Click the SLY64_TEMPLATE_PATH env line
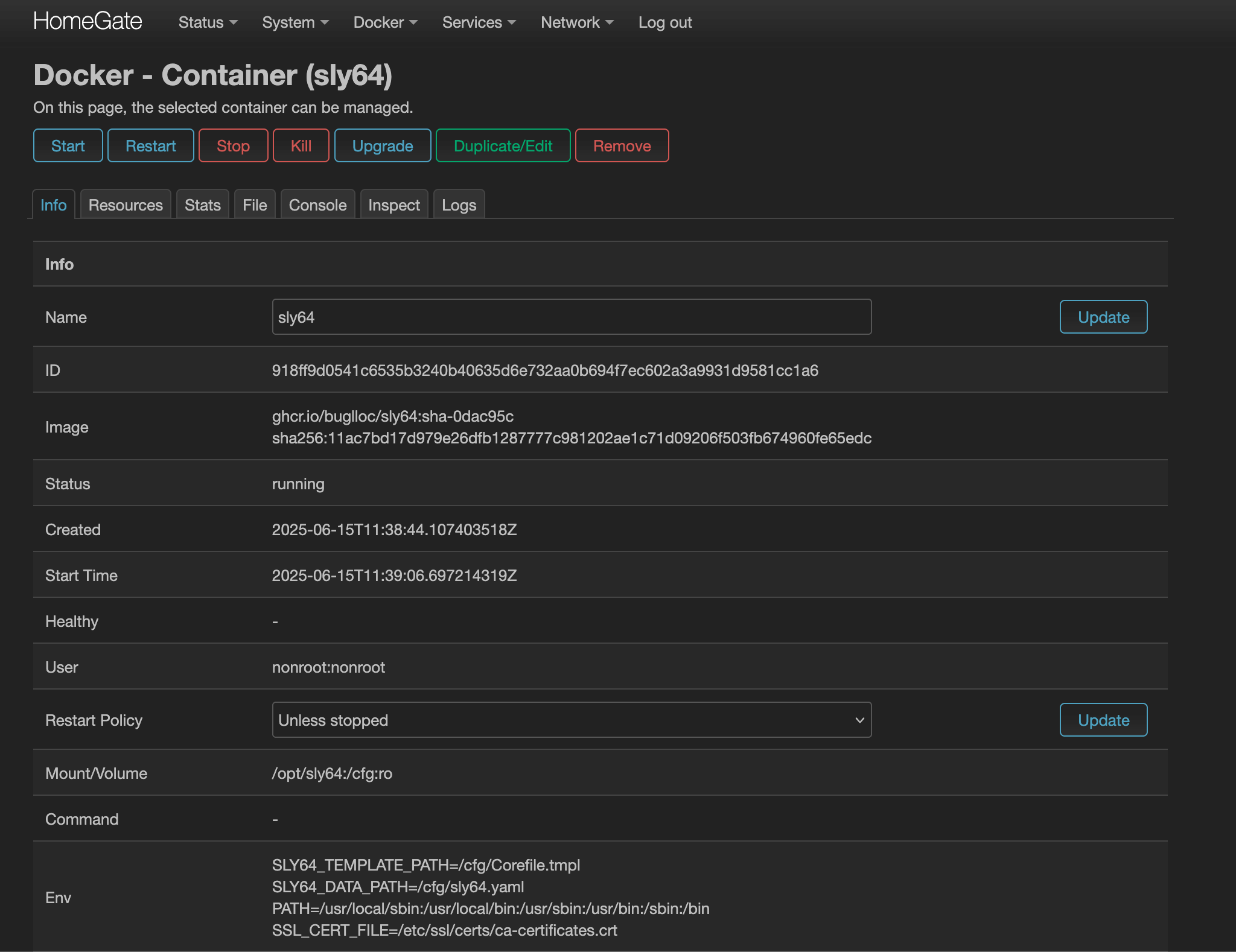Viewport: 1236px width, 952px height. [426, 865]
